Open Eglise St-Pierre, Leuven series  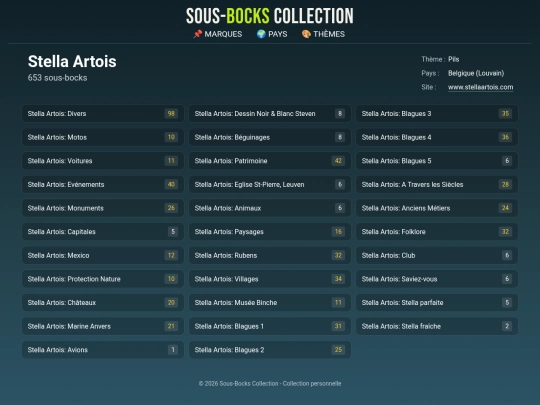tap(270, 185)
